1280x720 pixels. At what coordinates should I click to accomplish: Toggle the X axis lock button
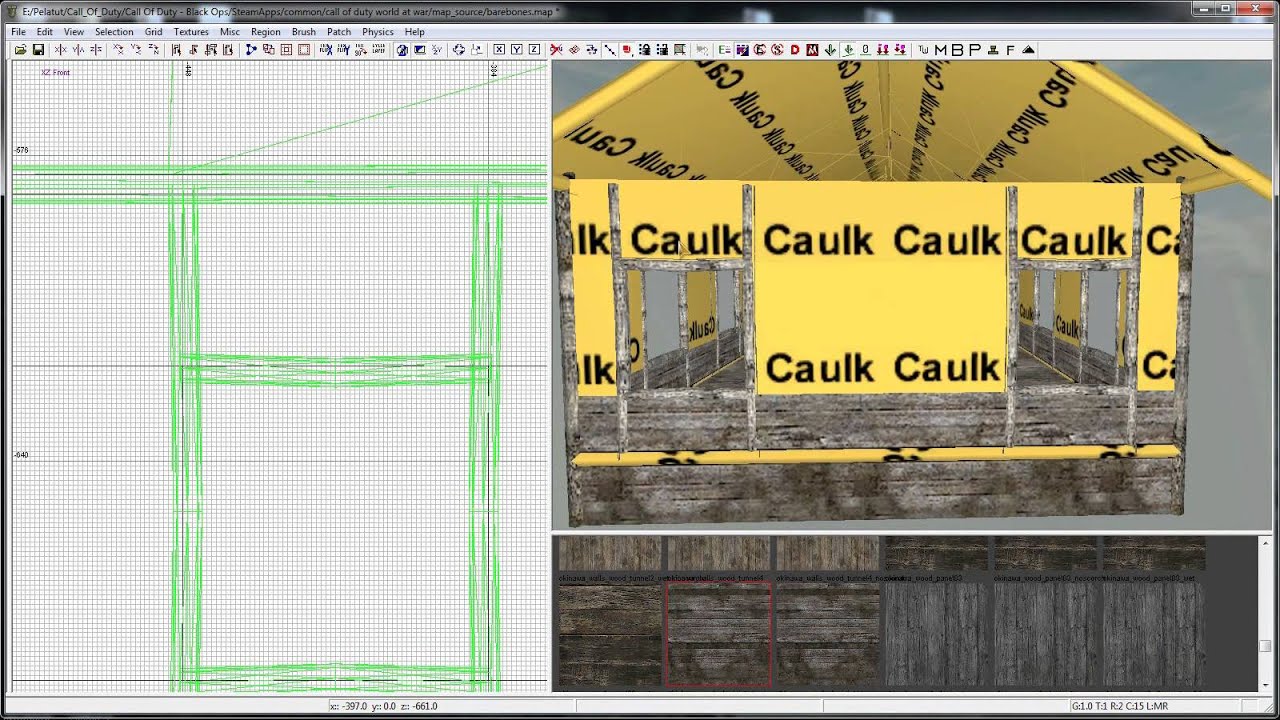click(x=498, y=49)
